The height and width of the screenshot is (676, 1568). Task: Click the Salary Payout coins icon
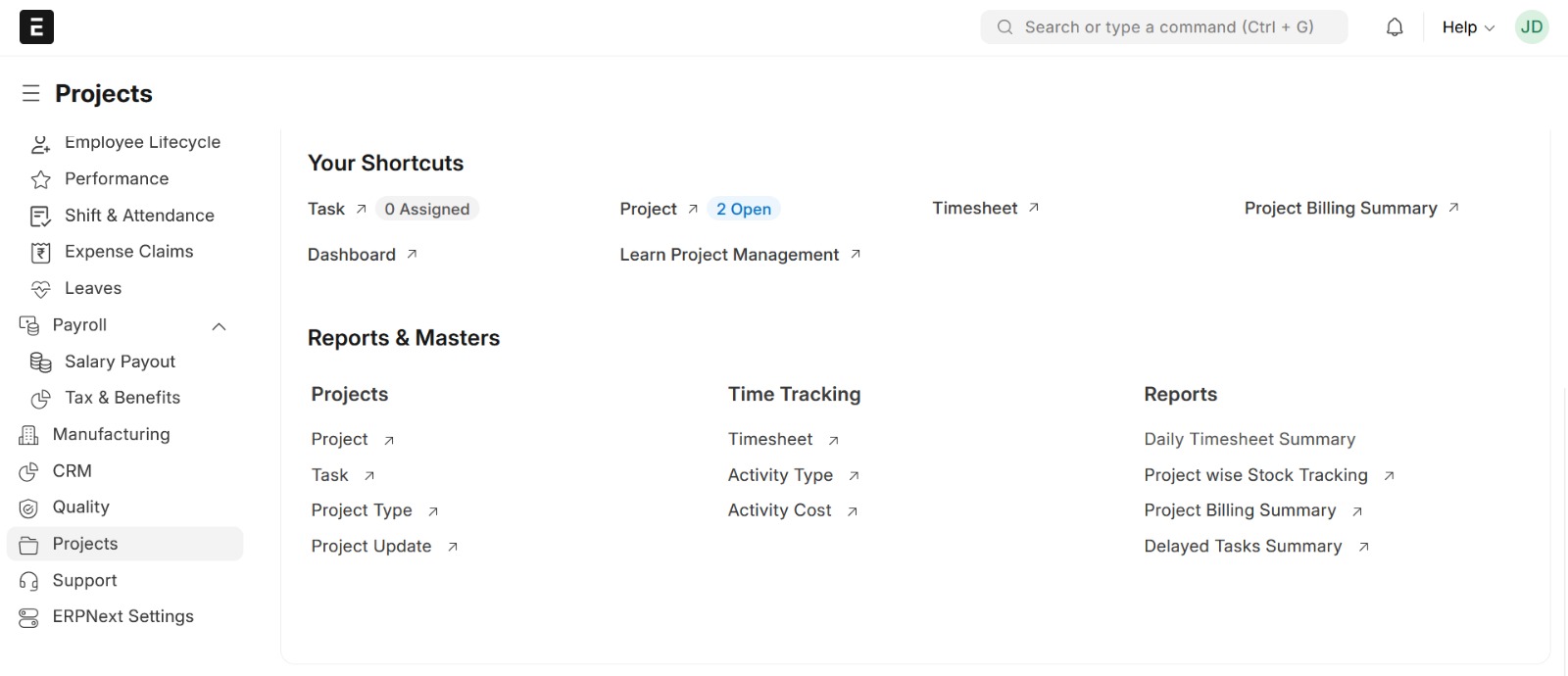click(x=41, y=362)
